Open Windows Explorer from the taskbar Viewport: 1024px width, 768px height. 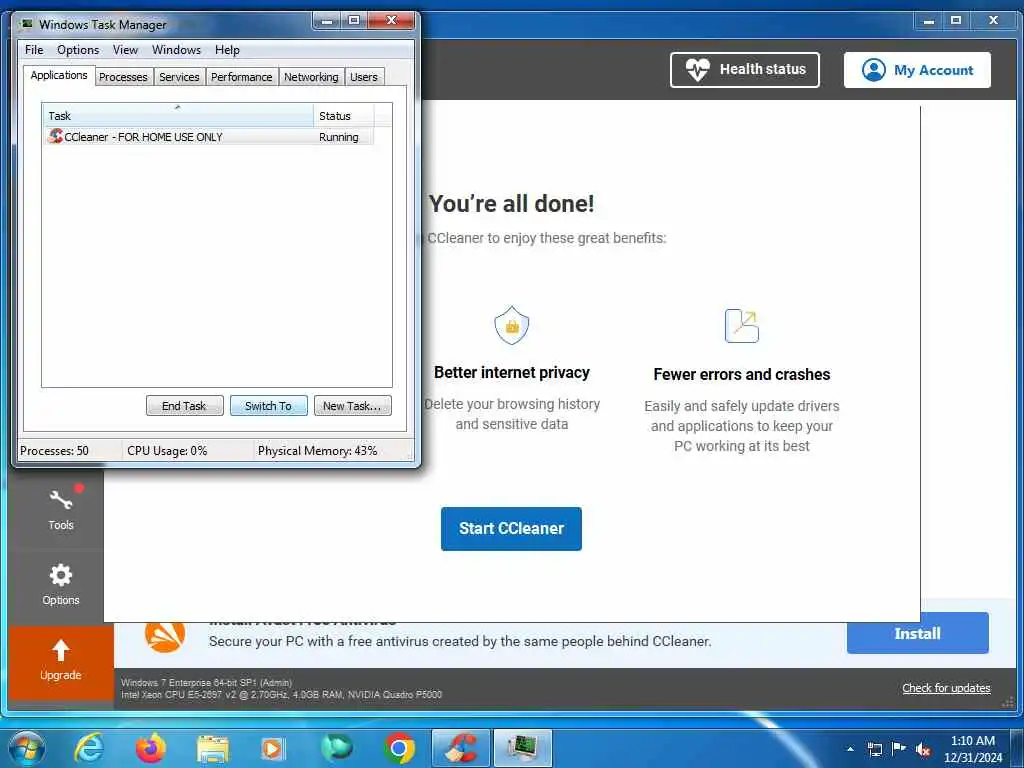213,748
